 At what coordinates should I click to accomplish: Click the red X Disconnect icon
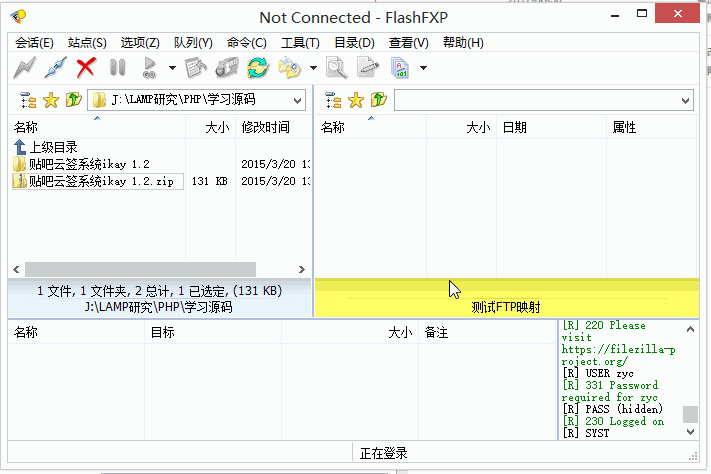coord(86,68)
